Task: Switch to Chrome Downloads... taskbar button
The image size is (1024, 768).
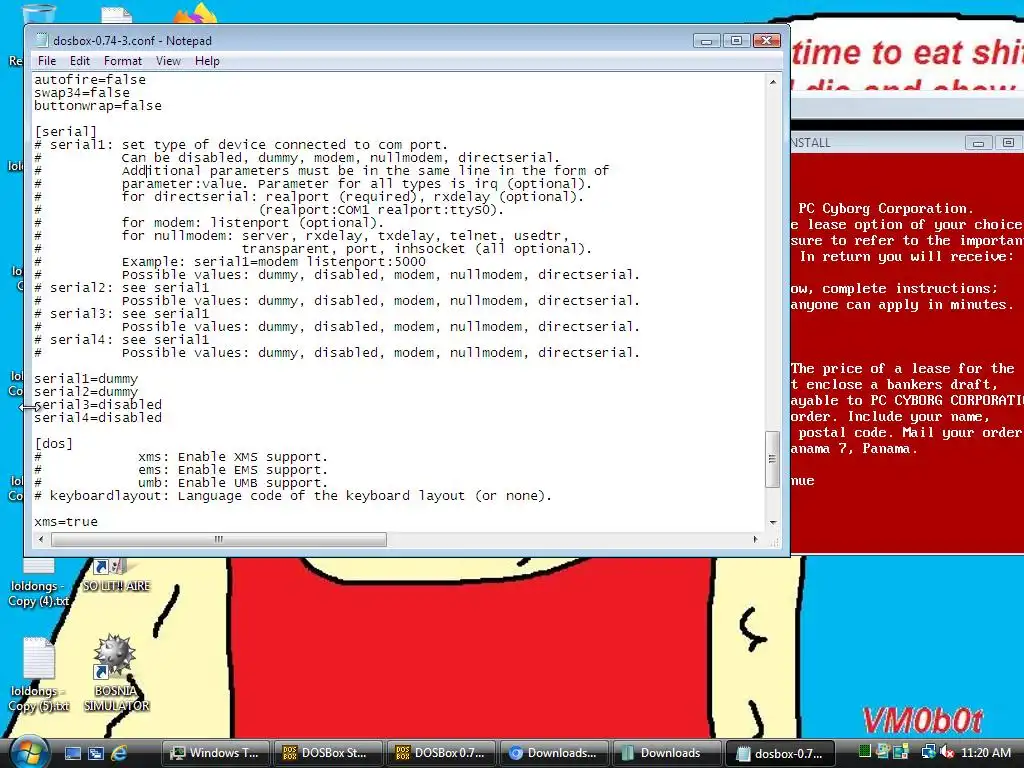Action: 555,753
